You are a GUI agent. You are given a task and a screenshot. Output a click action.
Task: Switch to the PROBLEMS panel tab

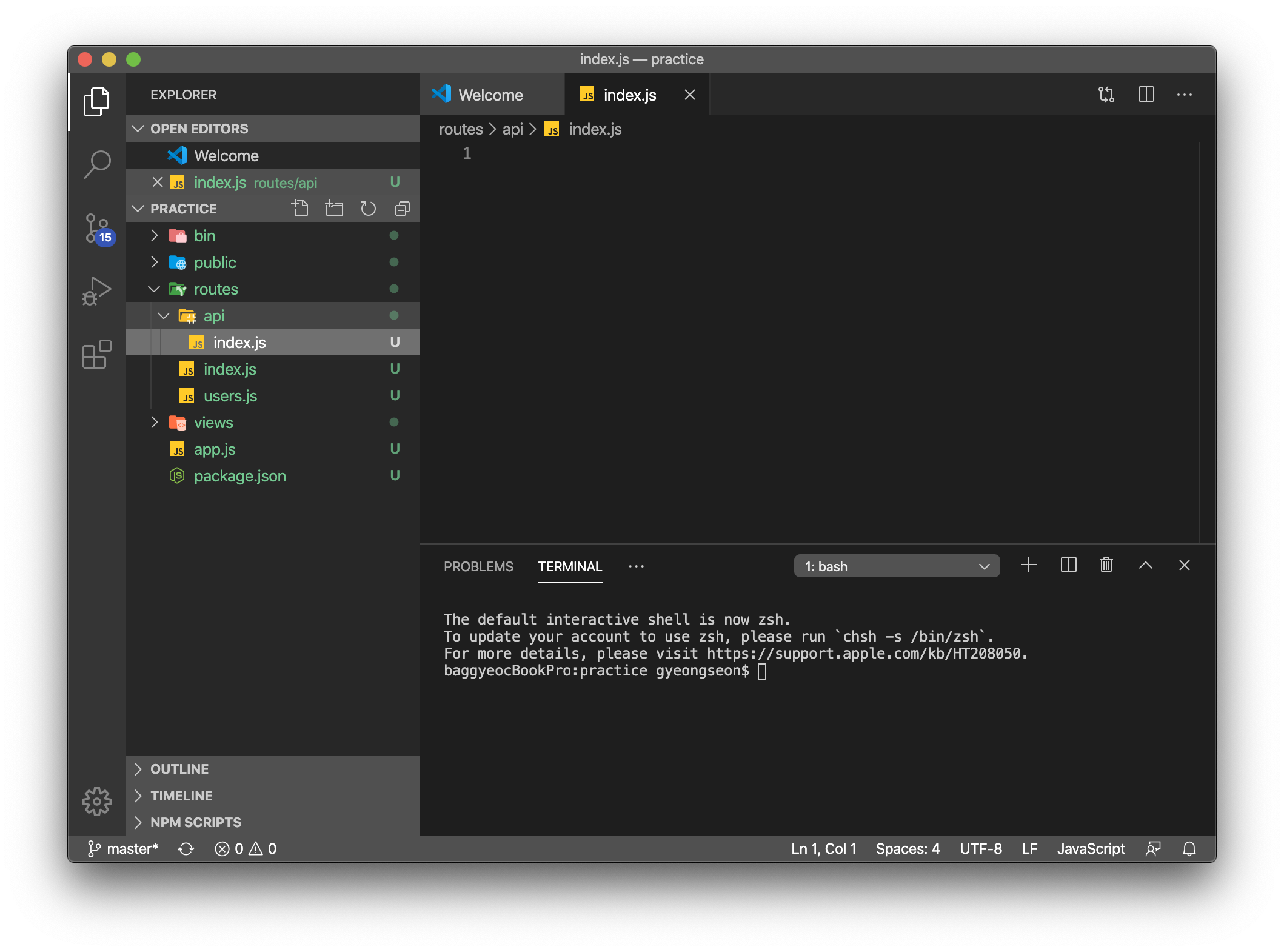478,566
